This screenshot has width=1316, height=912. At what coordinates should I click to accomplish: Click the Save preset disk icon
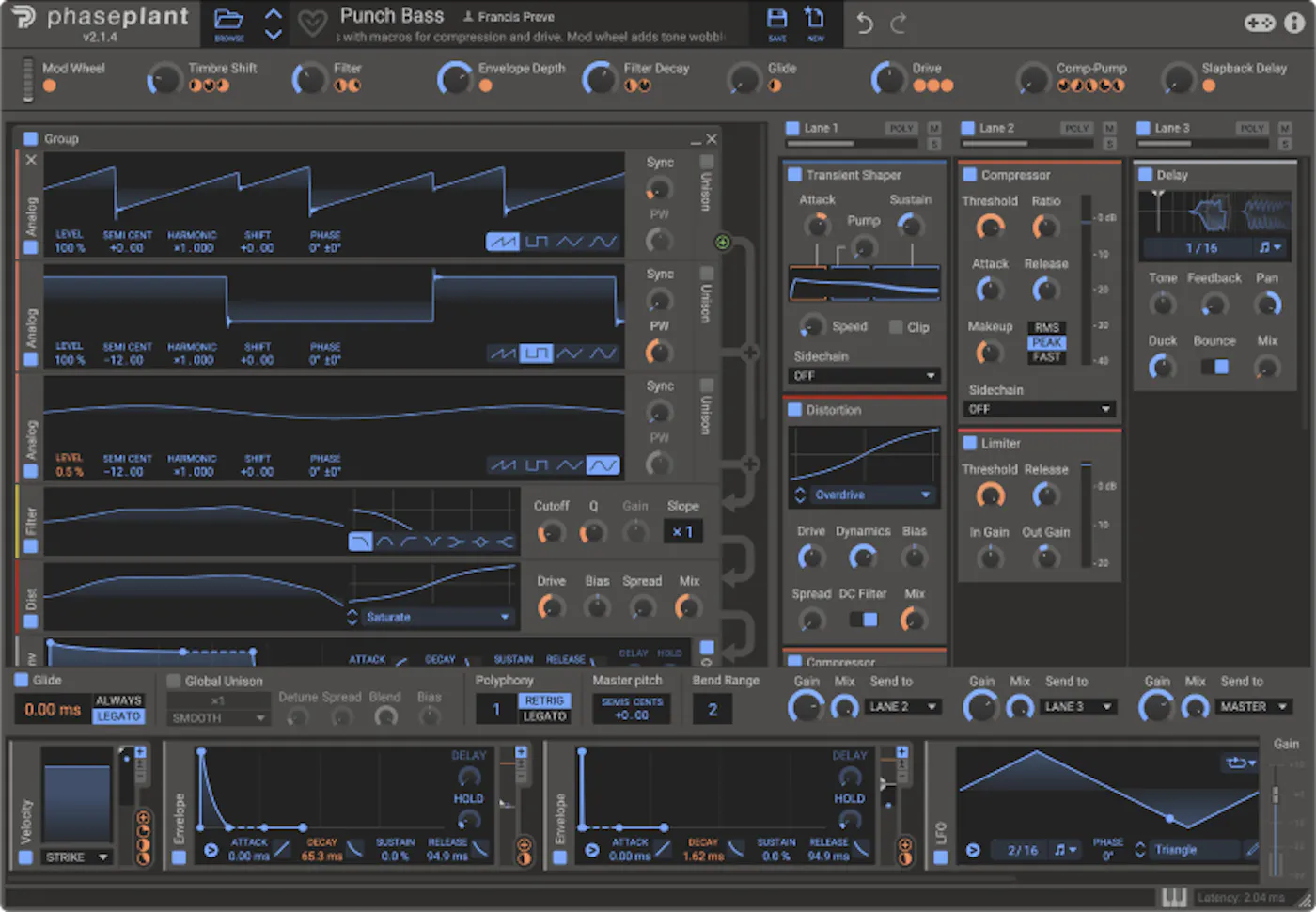[776, 22]
